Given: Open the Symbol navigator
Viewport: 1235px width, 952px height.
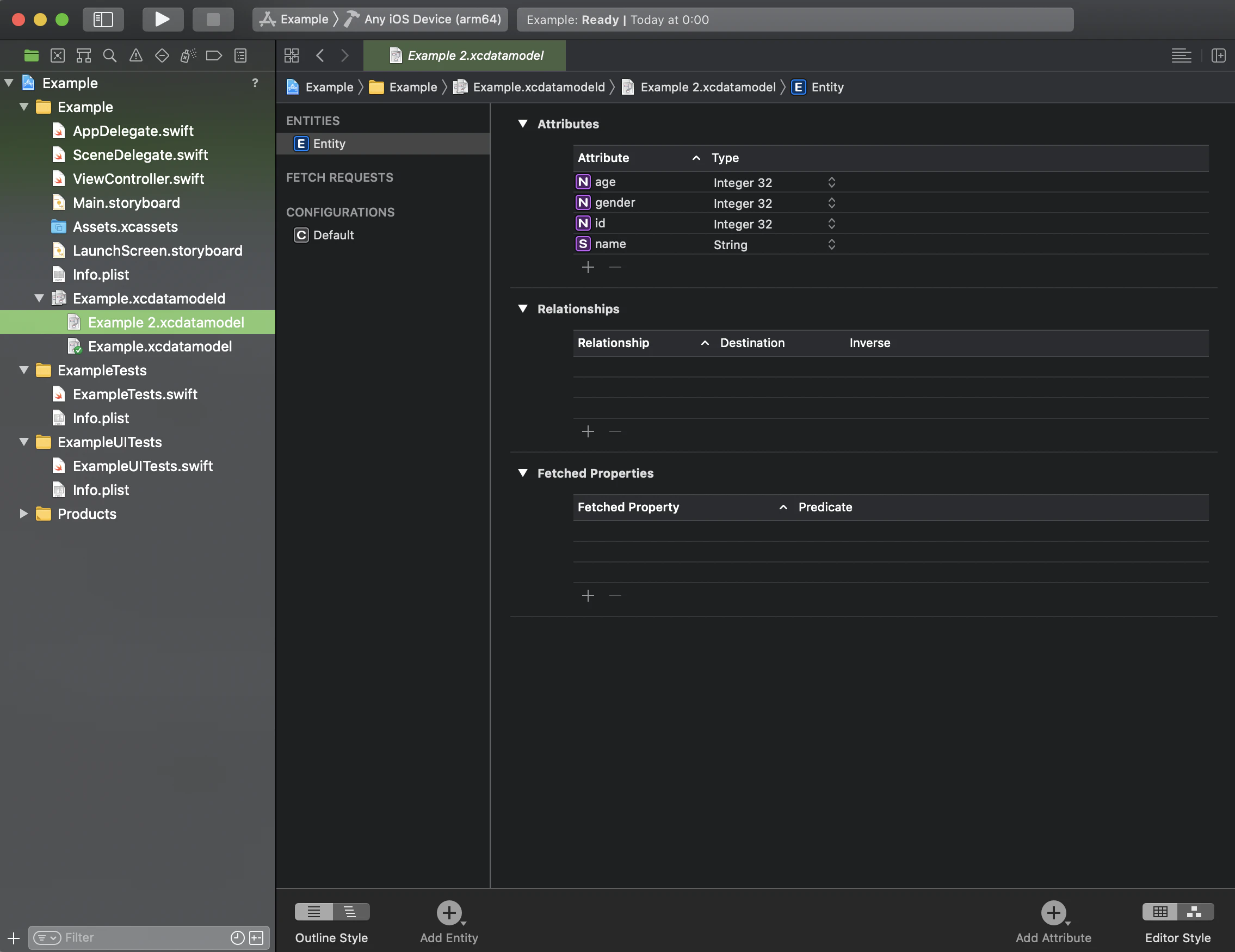Looking at the screenshot, I should pos(84,55).
